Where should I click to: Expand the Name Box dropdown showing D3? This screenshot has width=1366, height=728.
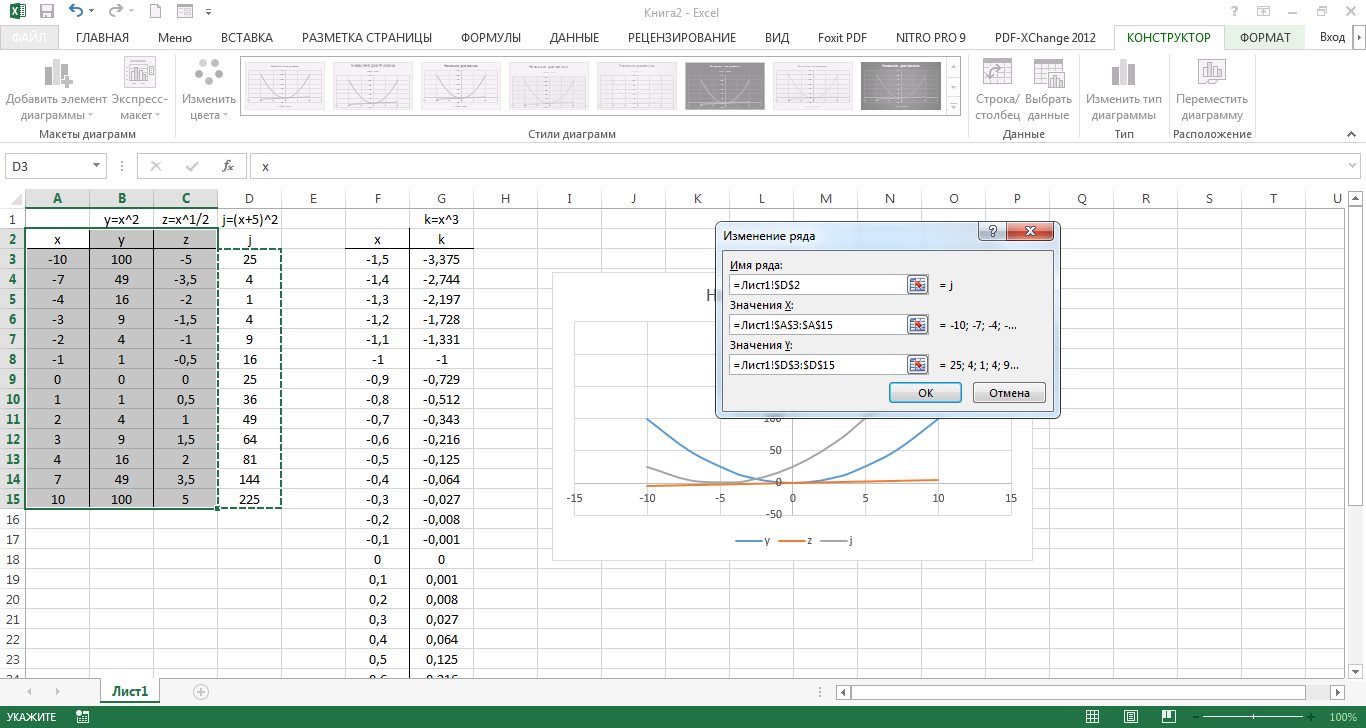point(97,166)
